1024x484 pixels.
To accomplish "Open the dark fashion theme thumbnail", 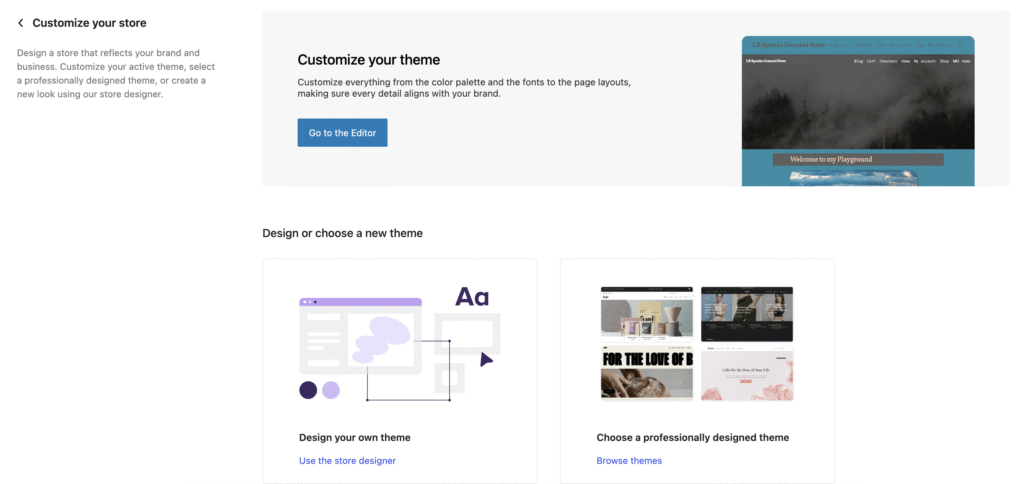I will click(746, 314).
